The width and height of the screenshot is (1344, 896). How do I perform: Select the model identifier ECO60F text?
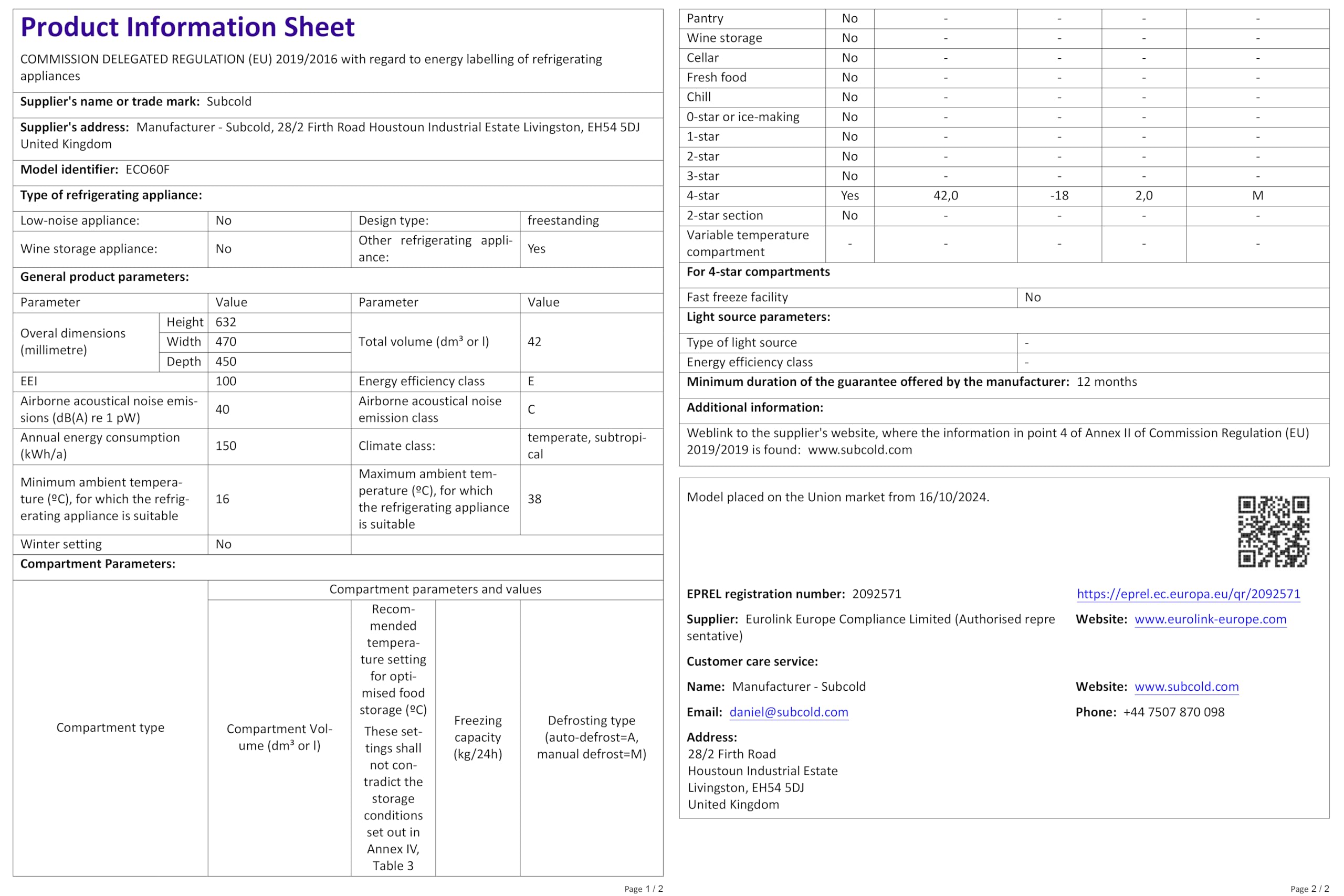tap(148, 170)
